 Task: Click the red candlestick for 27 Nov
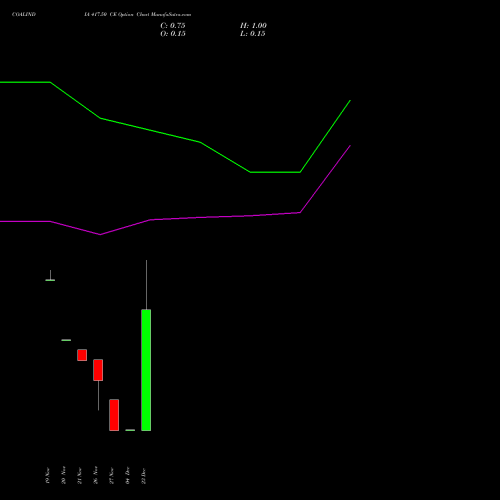point(114,415)
